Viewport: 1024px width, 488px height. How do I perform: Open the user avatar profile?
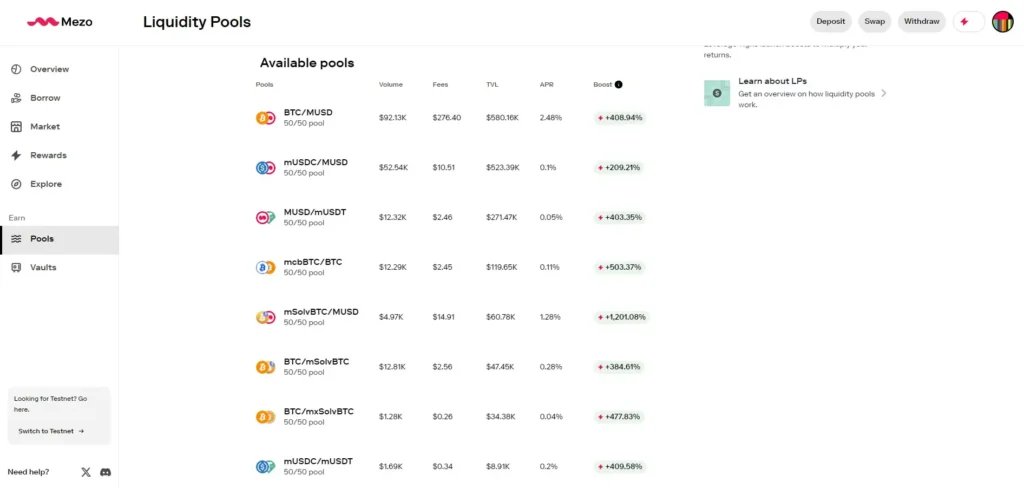[x=1002, y=22]
